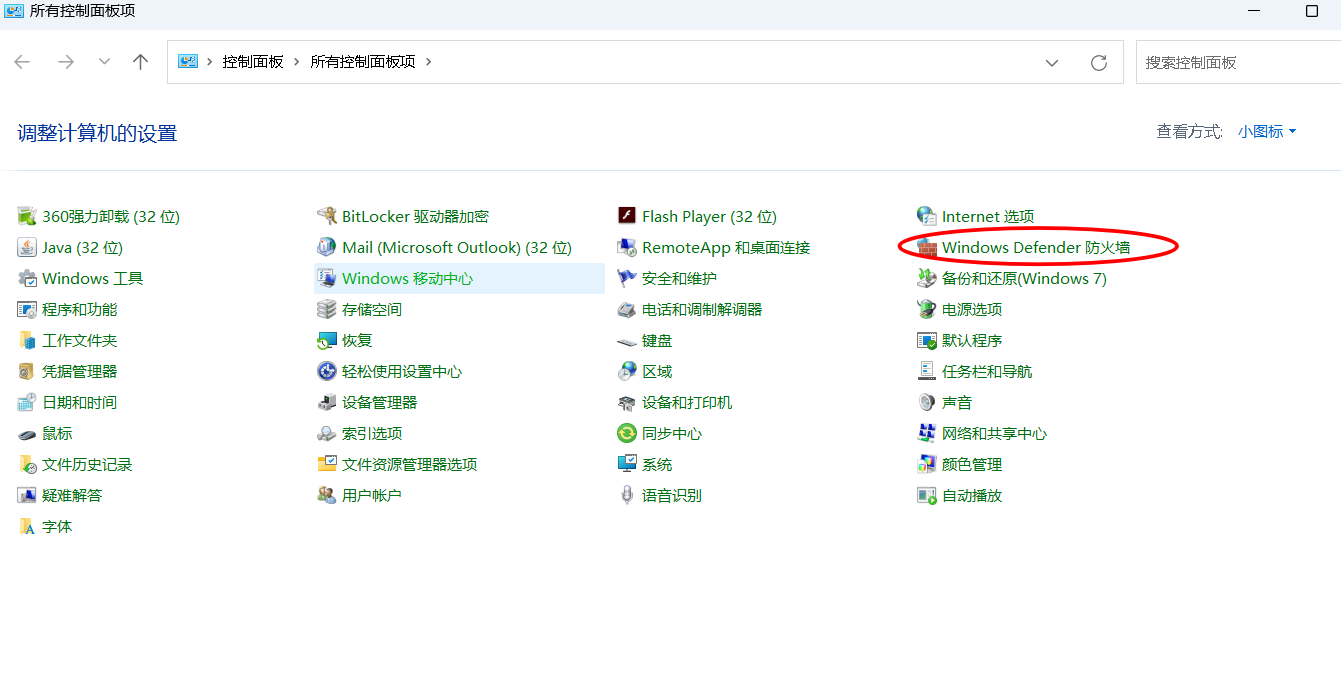Click the 声音 speaker icon
The width and height of the screenshot is (1341, 673).
[x=926, y=402]
